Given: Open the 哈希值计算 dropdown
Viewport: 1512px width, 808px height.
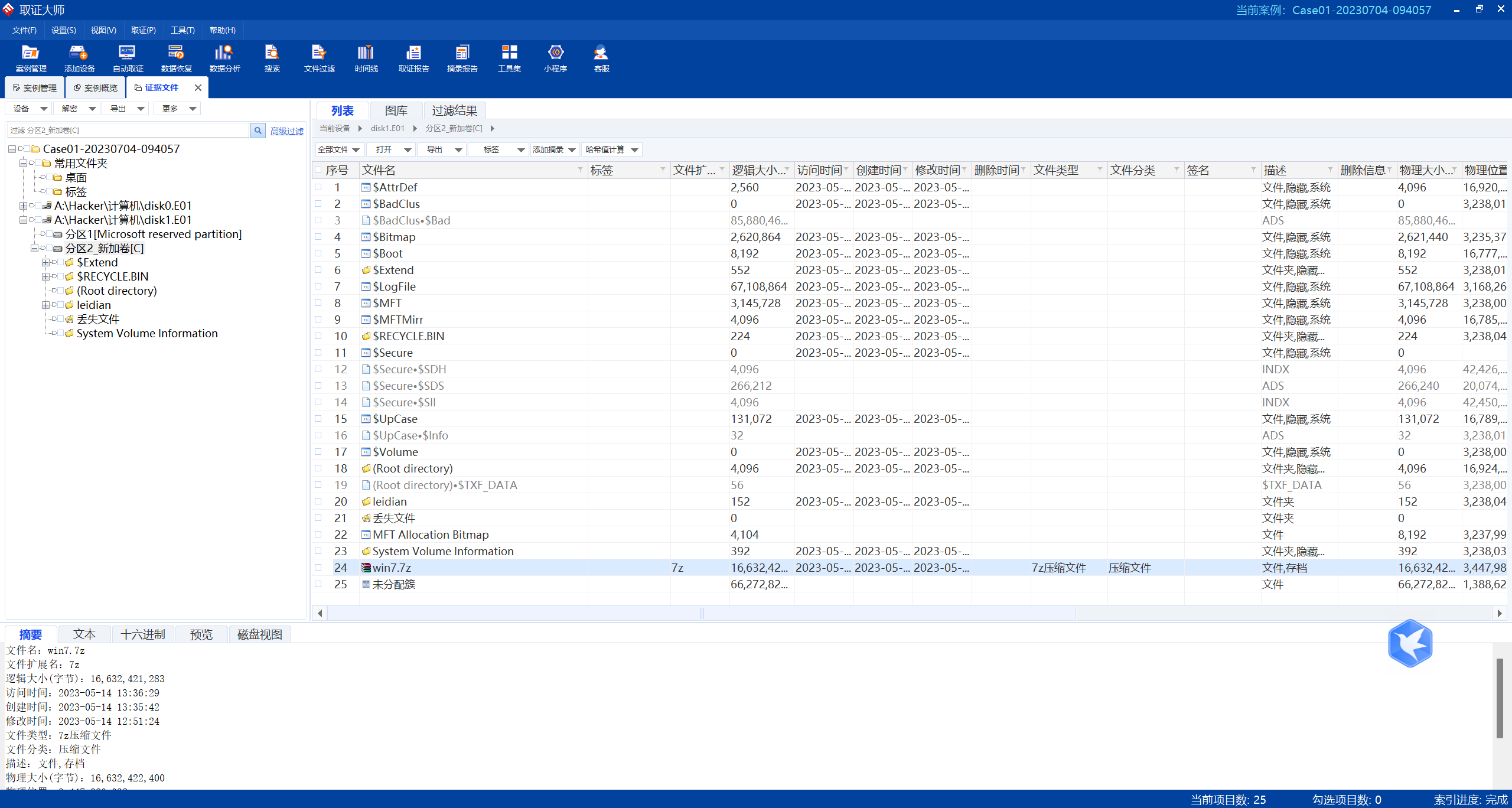Looking at the screenshot, I should 611,150.
